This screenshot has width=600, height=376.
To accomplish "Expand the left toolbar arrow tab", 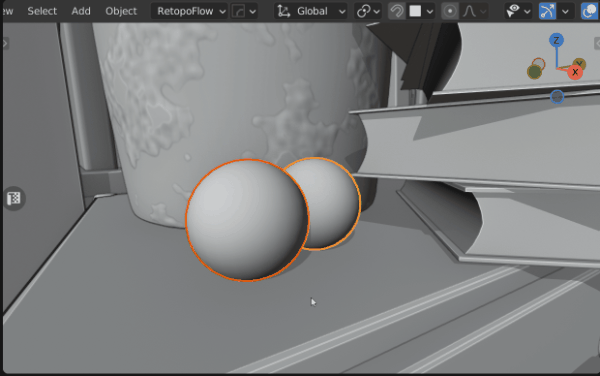I will click(x=5, y=43).
